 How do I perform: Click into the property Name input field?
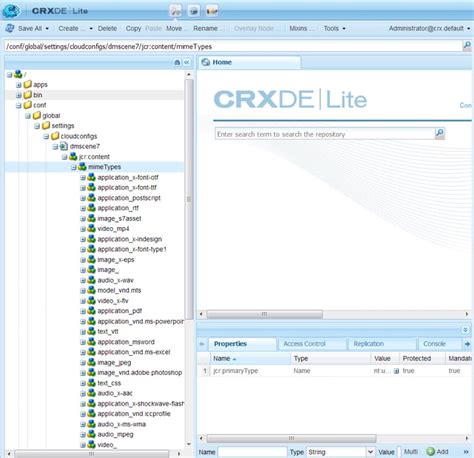(252, 452)
